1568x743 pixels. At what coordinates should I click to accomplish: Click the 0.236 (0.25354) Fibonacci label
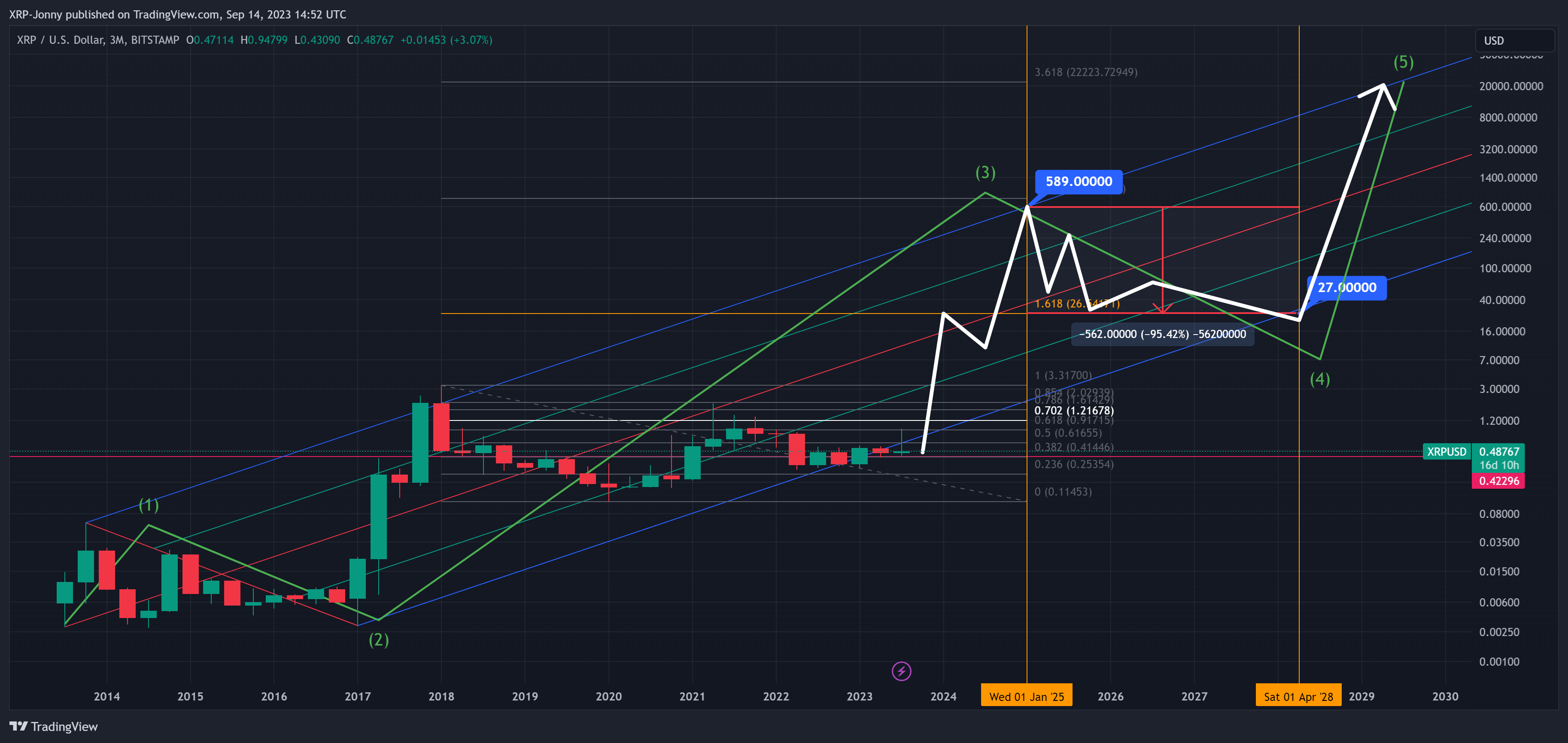point(1074,464)
